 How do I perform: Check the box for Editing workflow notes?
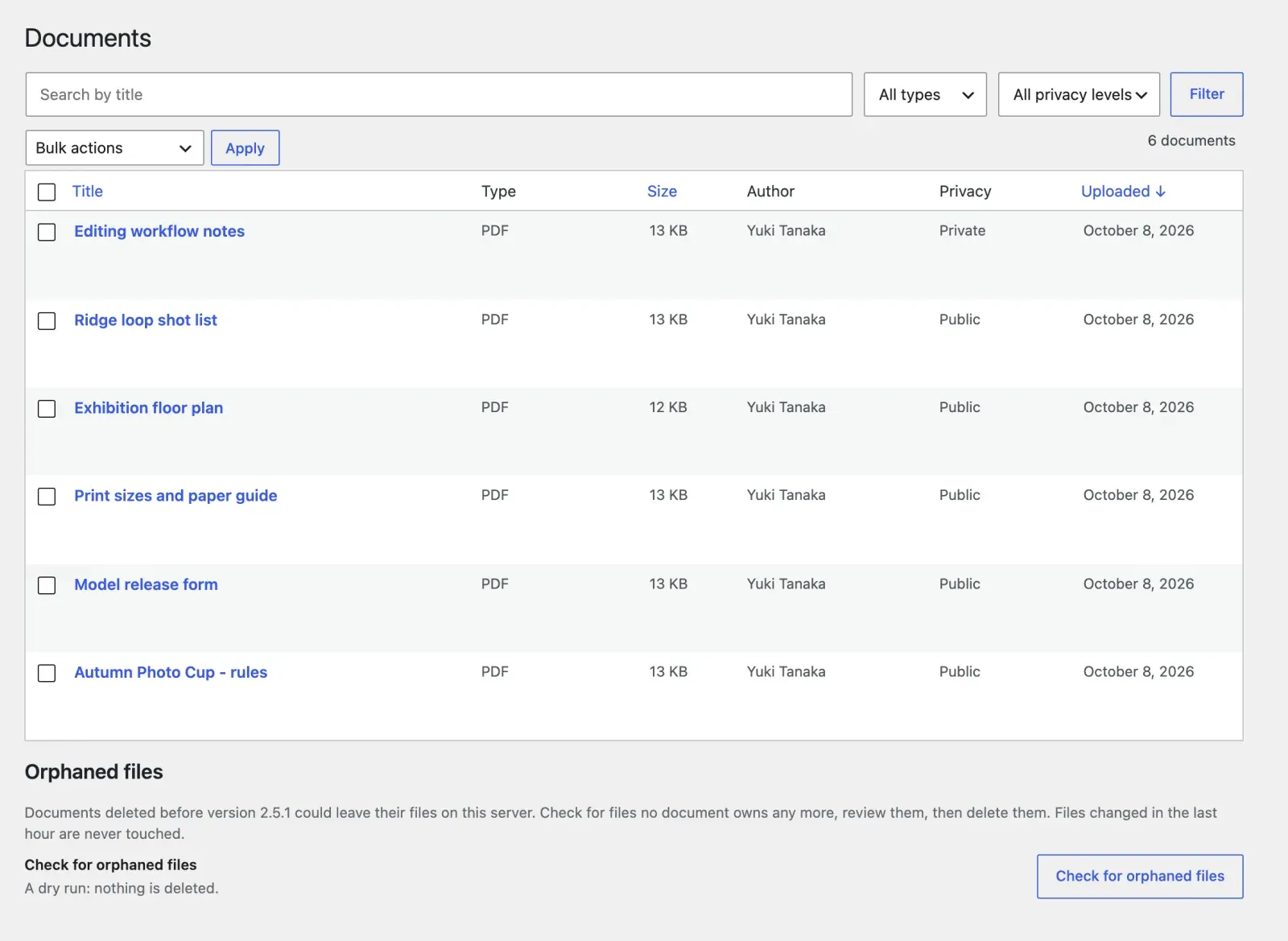(47, 232)
